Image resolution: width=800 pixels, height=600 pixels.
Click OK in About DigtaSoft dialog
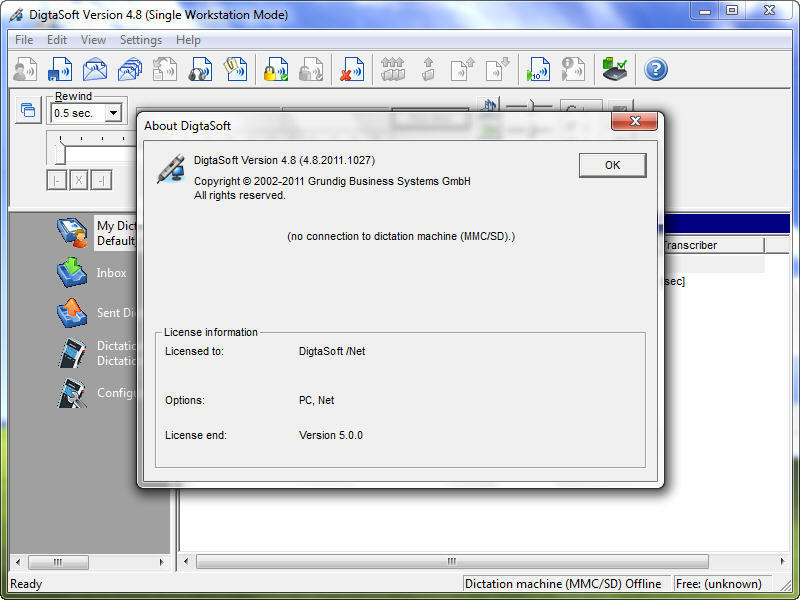click(x=612, y=165)
